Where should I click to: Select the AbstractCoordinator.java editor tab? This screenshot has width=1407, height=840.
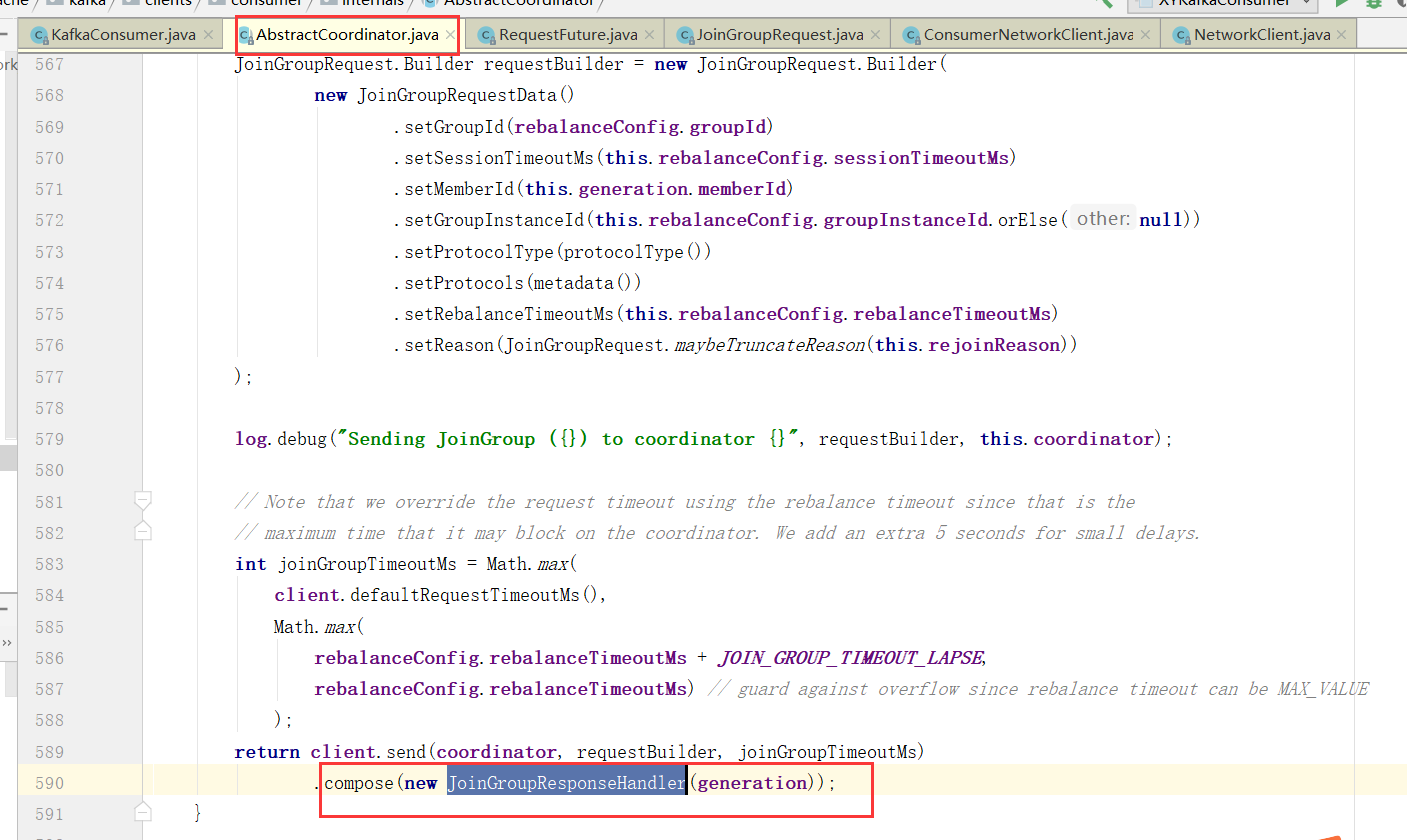click(x=347, y=35)
